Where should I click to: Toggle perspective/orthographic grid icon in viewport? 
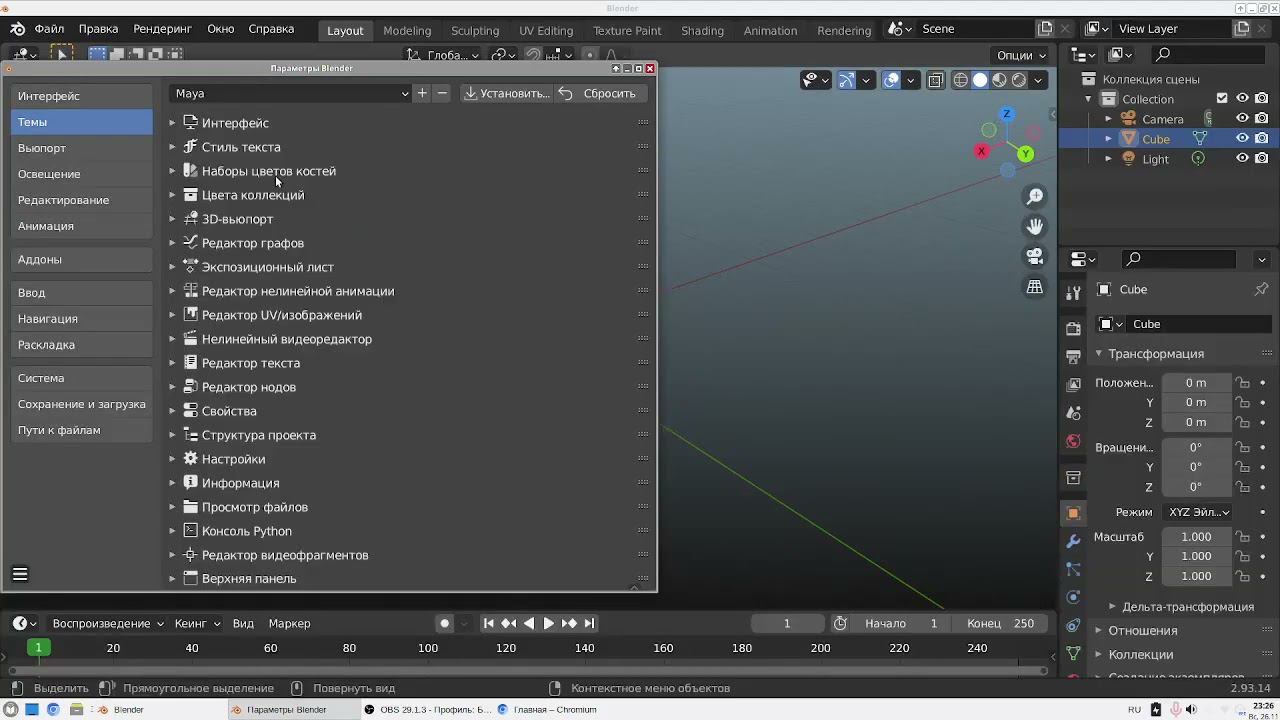click(x=1035, y=287)
